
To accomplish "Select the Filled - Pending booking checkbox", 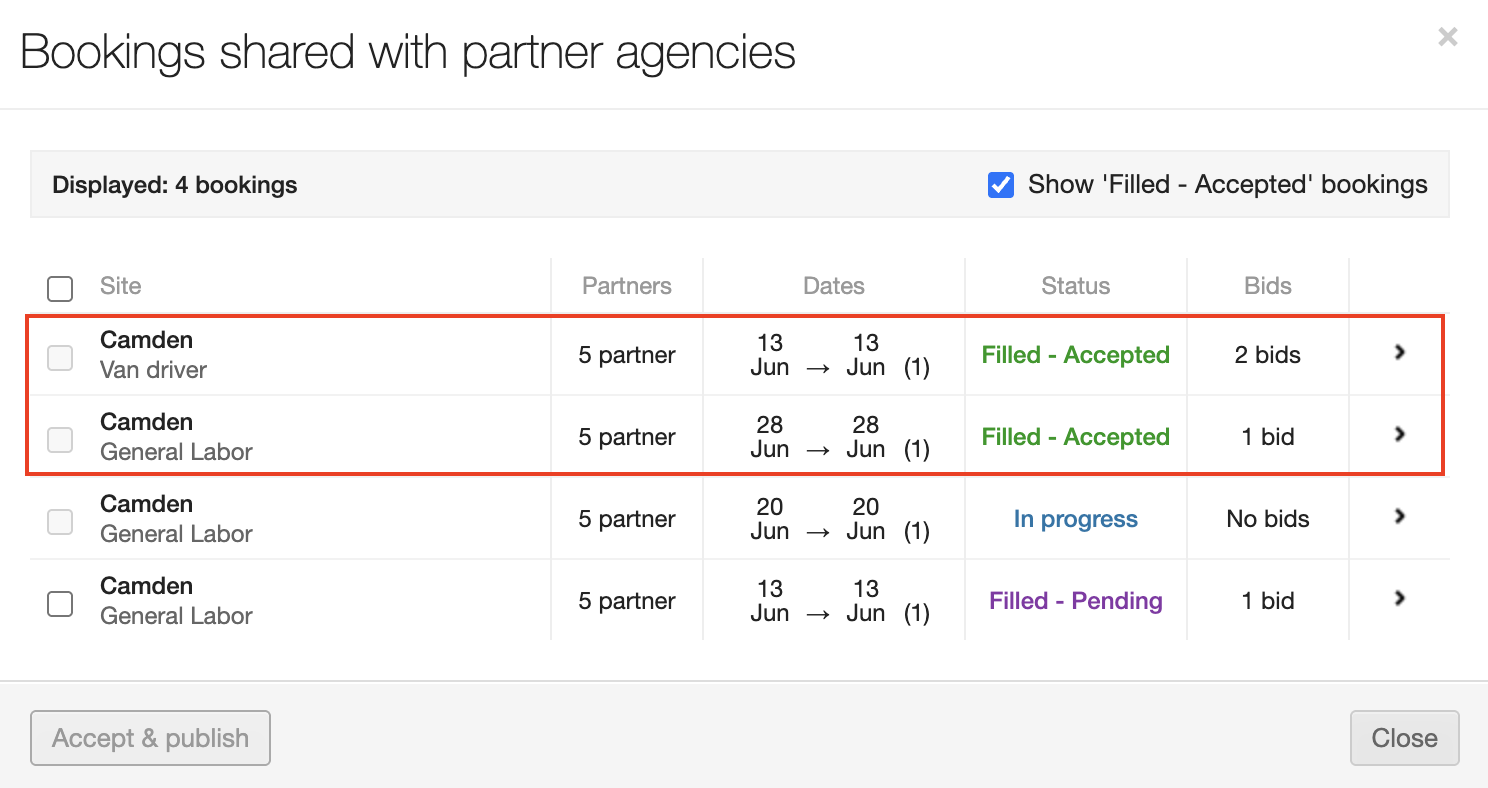I will [60, 604].
